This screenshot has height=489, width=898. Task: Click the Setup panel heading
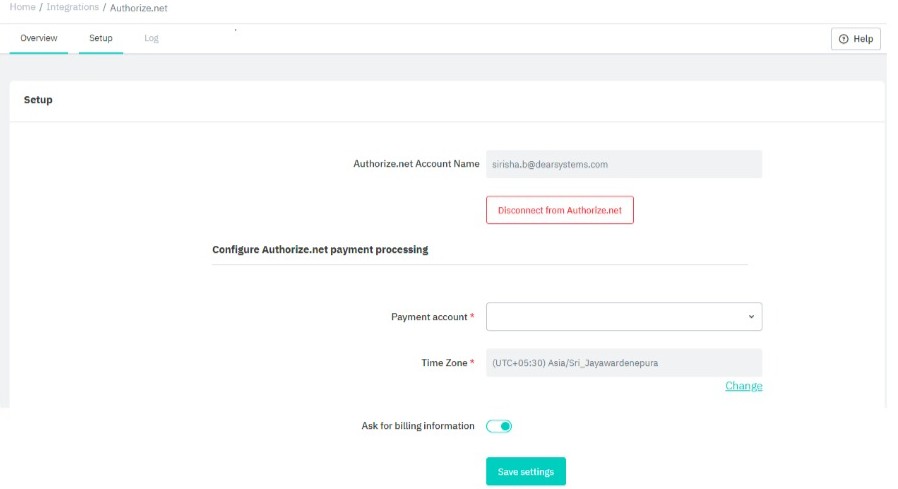[x=38, y=100]
